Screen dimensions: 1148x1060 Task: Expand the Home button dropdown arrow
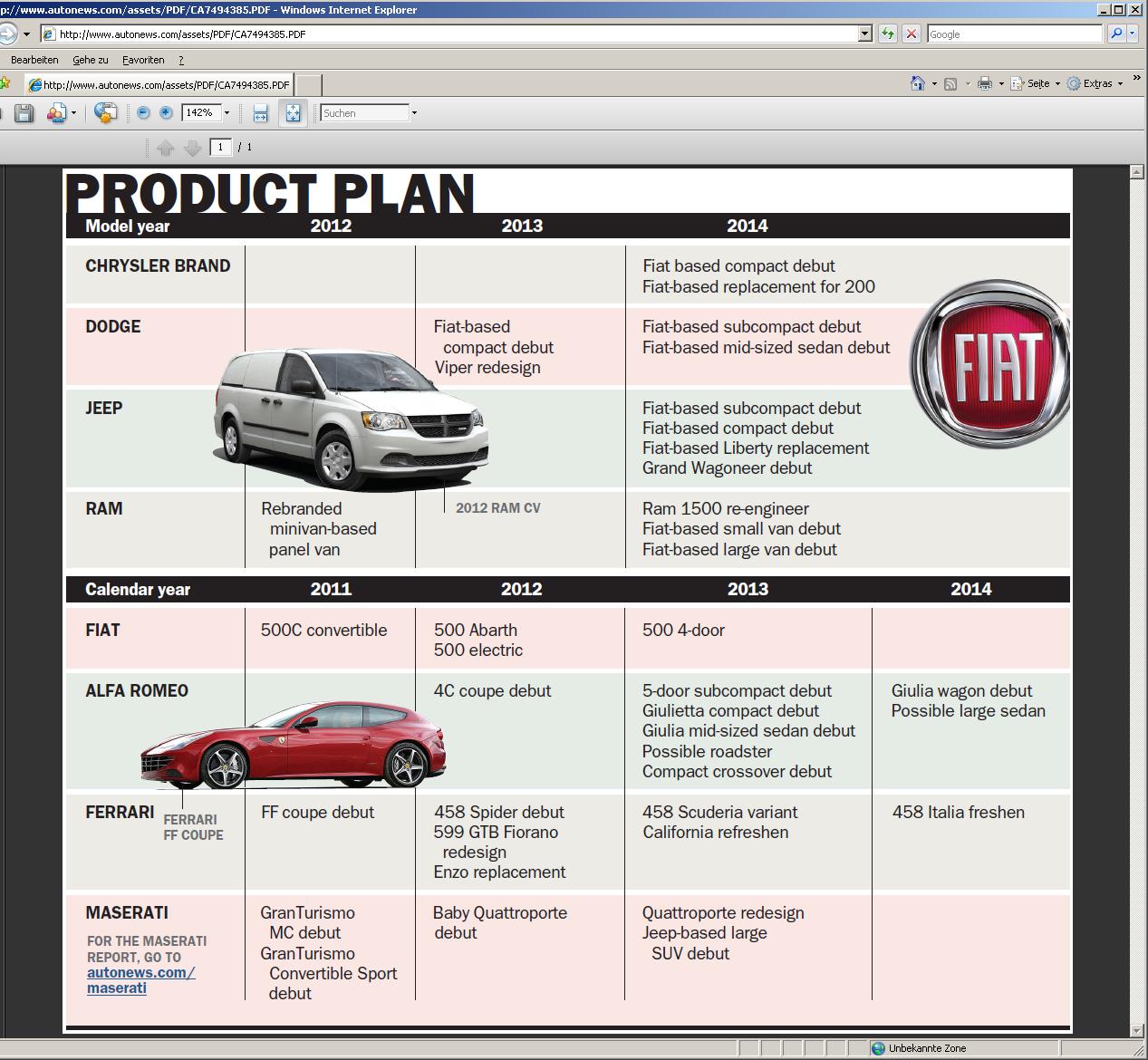[x=934, y=84]
